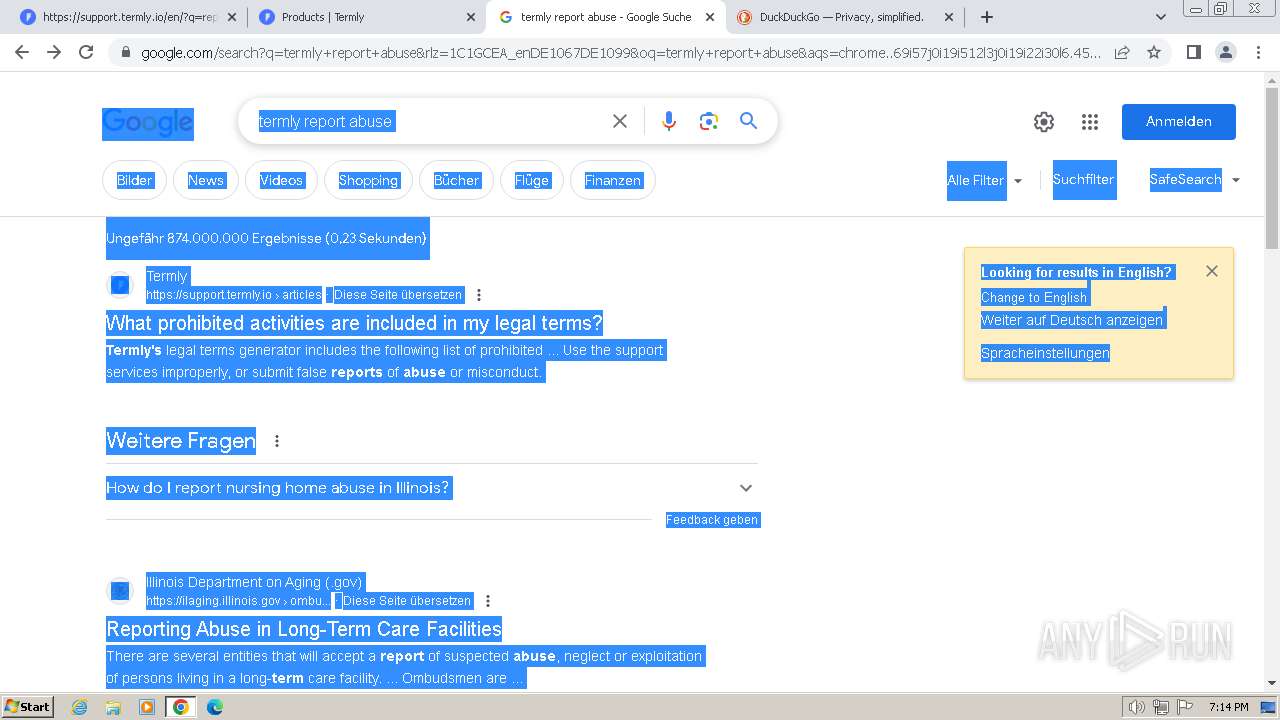1280x720 pixels.
Task: Select the Finanzen filter chip
Action: [x=613, y=180]
